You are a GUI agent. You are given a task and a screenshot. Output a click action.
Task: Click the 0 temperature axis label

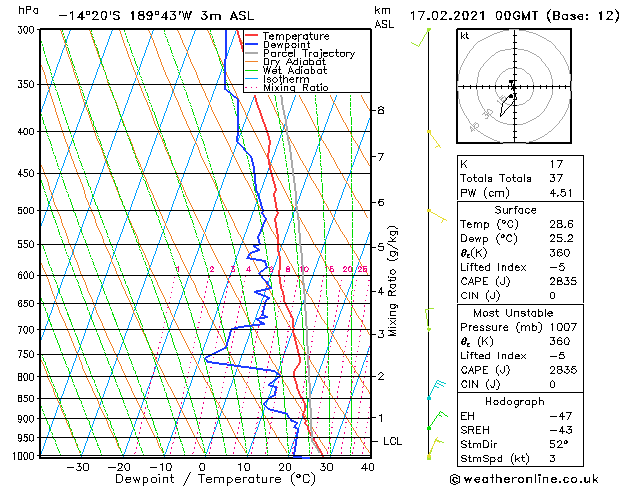coord(203,467)
